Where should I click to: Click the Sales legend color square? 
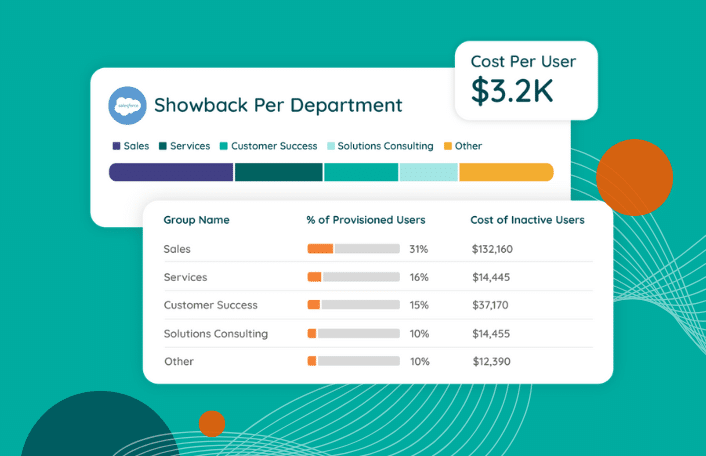(x=116, y=146)
